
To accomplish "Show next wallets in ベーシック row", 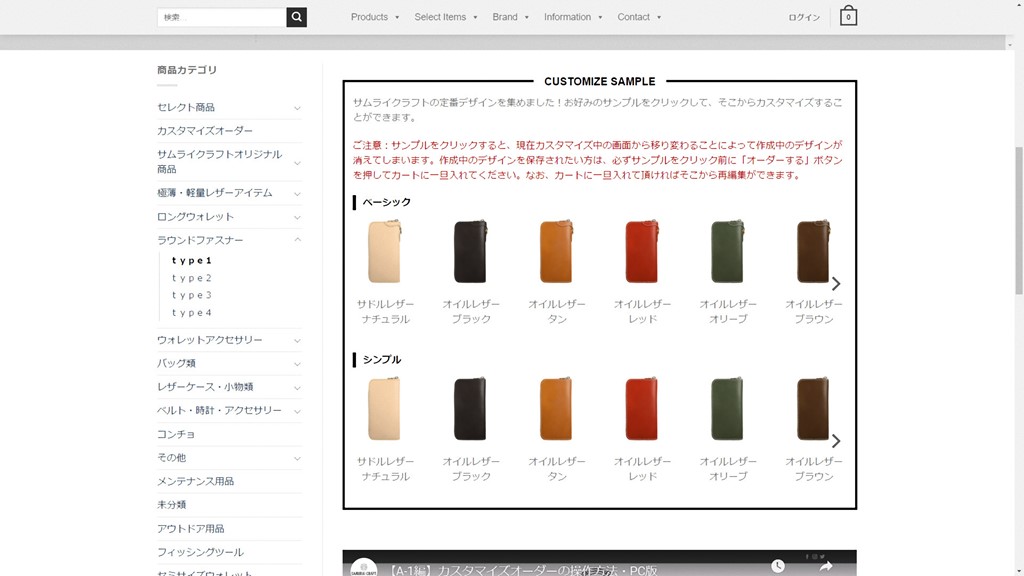I will (x=836, y=284).
